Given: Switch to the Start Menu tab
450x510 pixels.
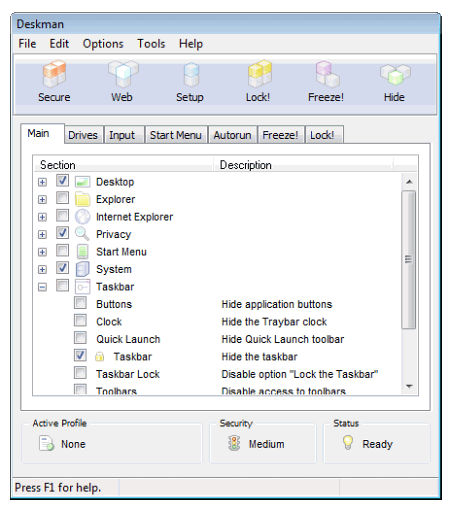Looking at the screenshot, I should point(176,135).
